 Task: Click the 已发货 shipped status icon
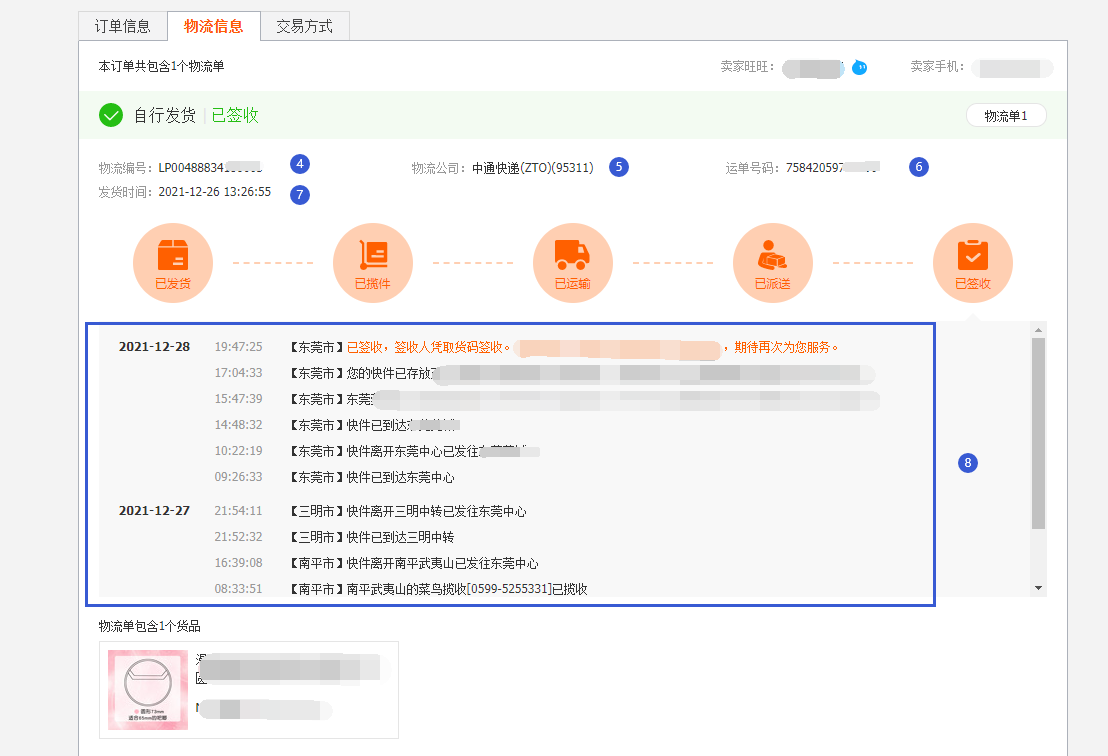pyautogui.click(x=173, y=263)
